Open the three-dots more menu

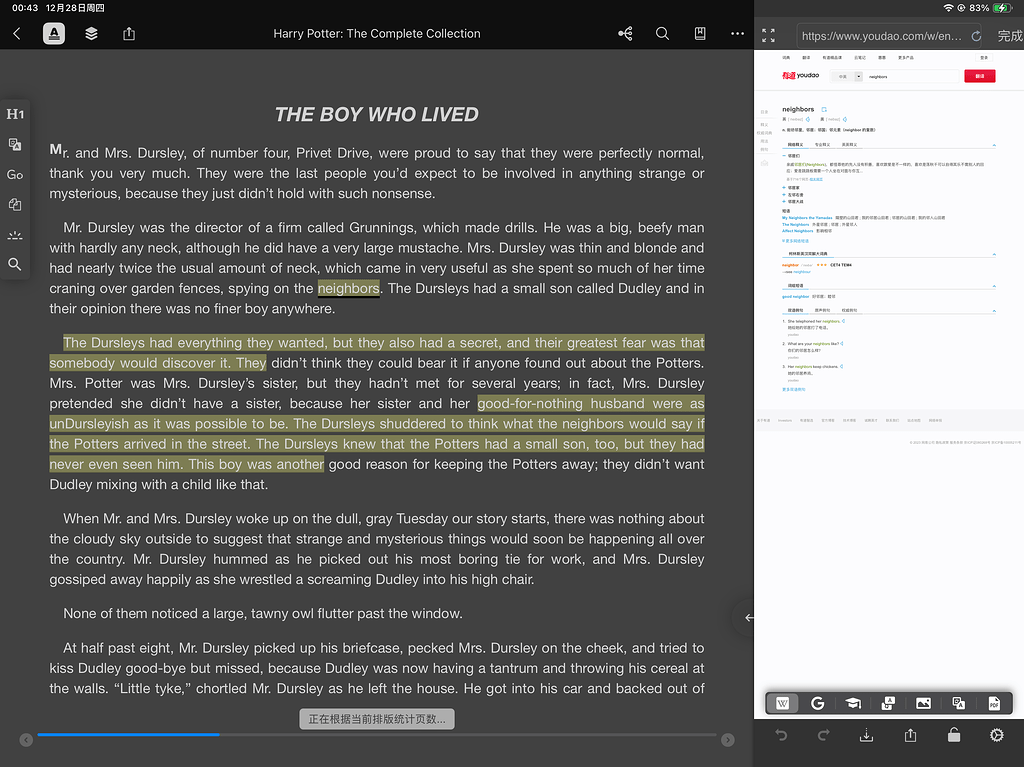tap(738, 34)
